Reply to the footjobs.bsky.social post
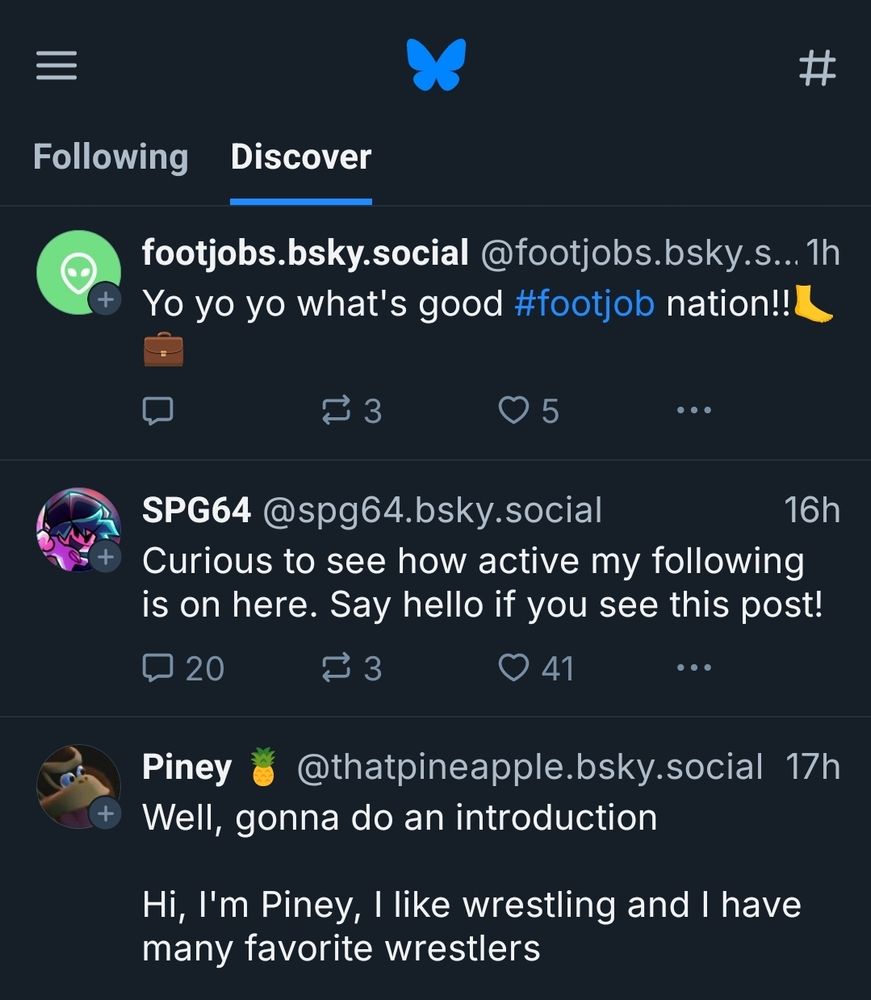 pos(159,410)
